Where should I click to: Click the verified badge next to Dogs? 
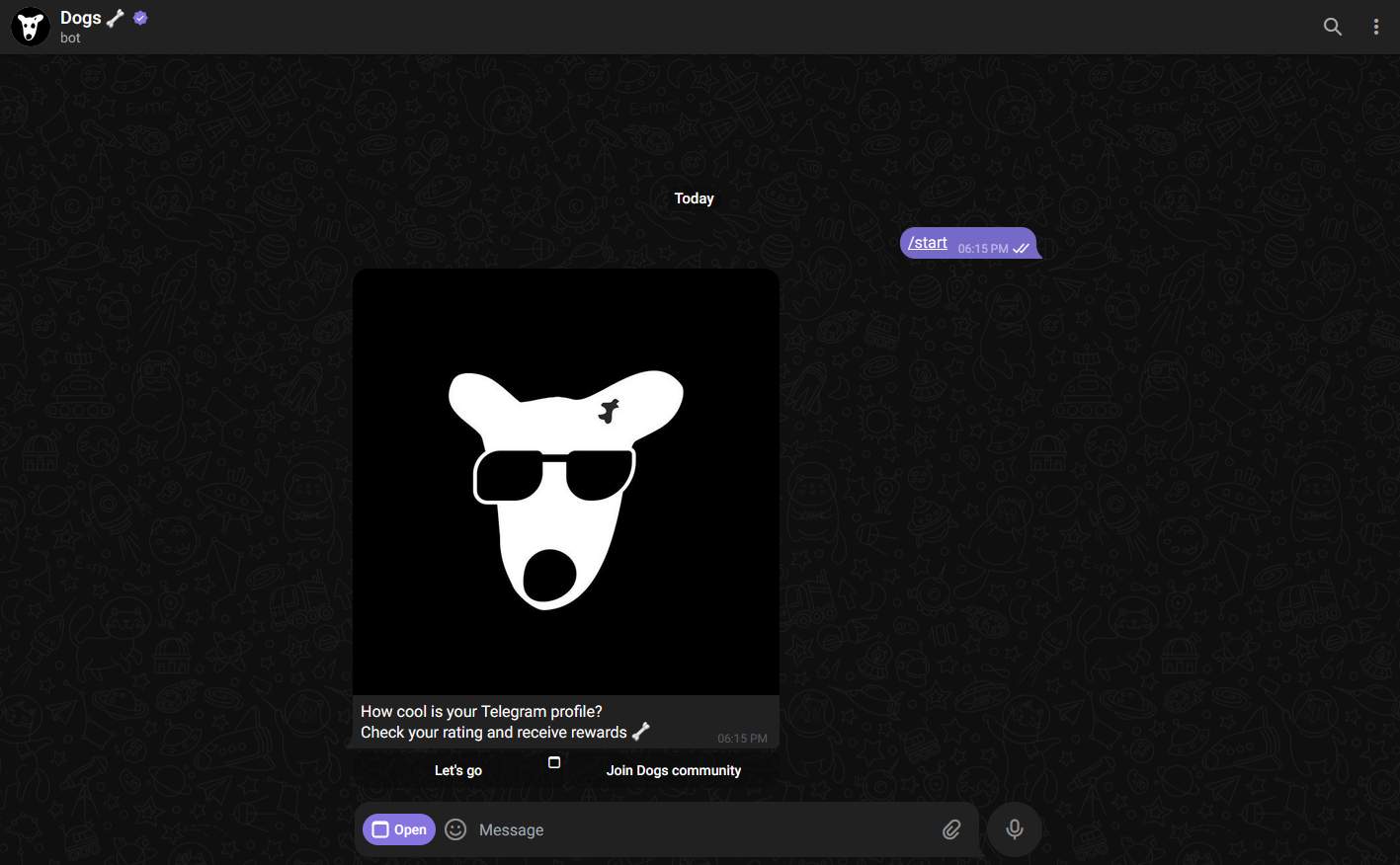click(x=140, y=18)
